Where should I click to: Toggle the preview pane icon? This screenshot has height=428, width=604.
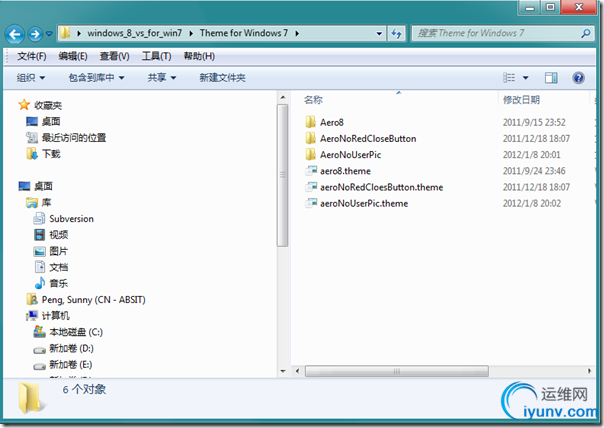(x=551, y=78)
